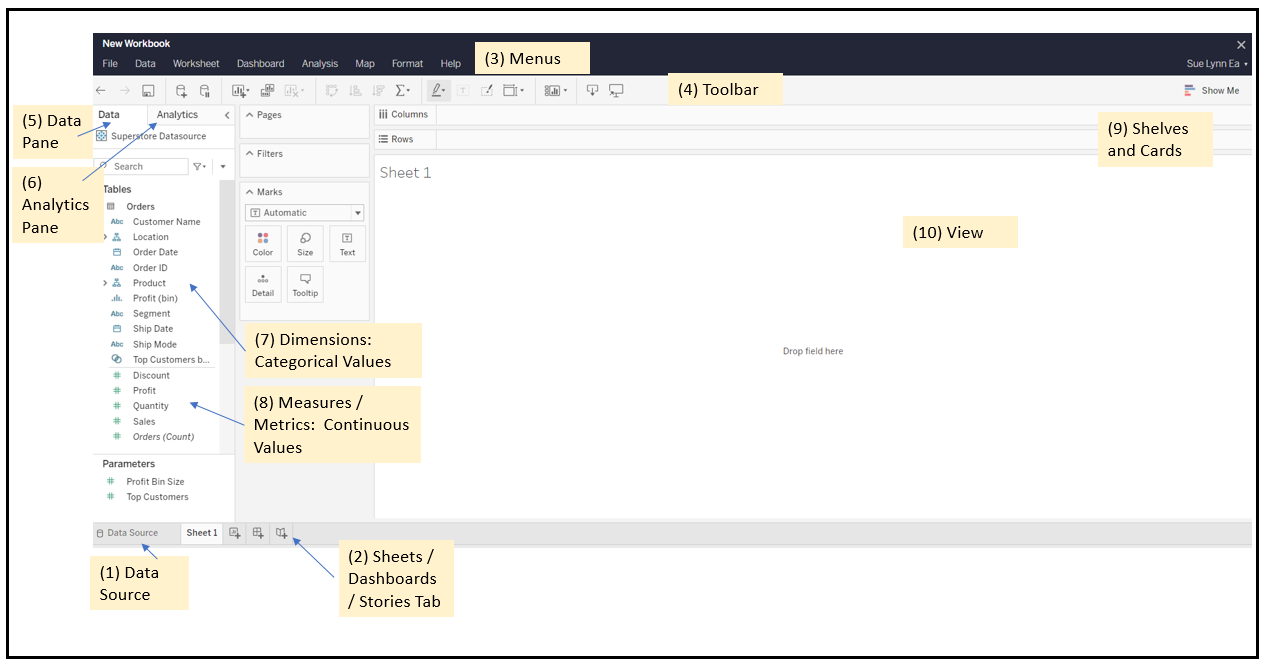1266x669 pixels.
Task: Click the New Dashboard icon in bottom tab bar
Action: pyautogui.click(x=258, y=533)
